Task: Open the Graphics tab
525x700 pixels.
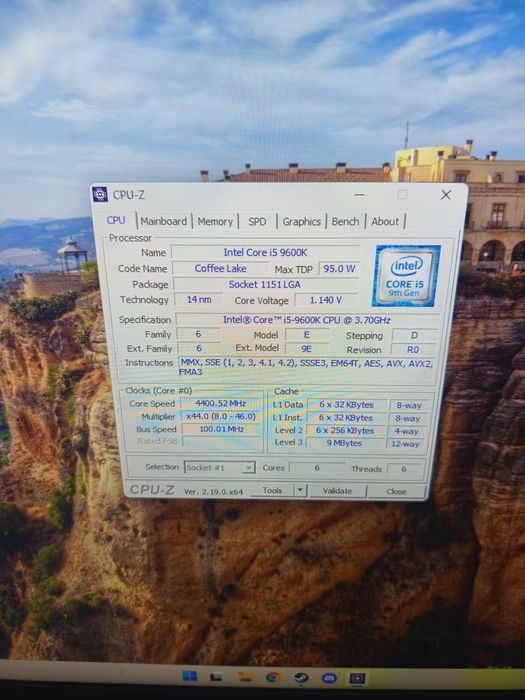Action: [x=302, y=221]
